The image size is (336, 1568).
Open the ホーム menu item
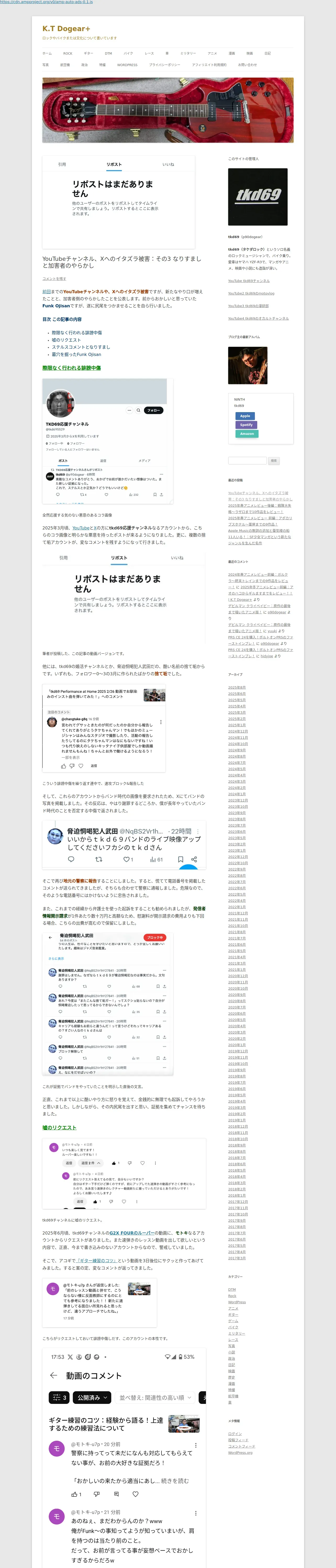(x=47, y=54)
